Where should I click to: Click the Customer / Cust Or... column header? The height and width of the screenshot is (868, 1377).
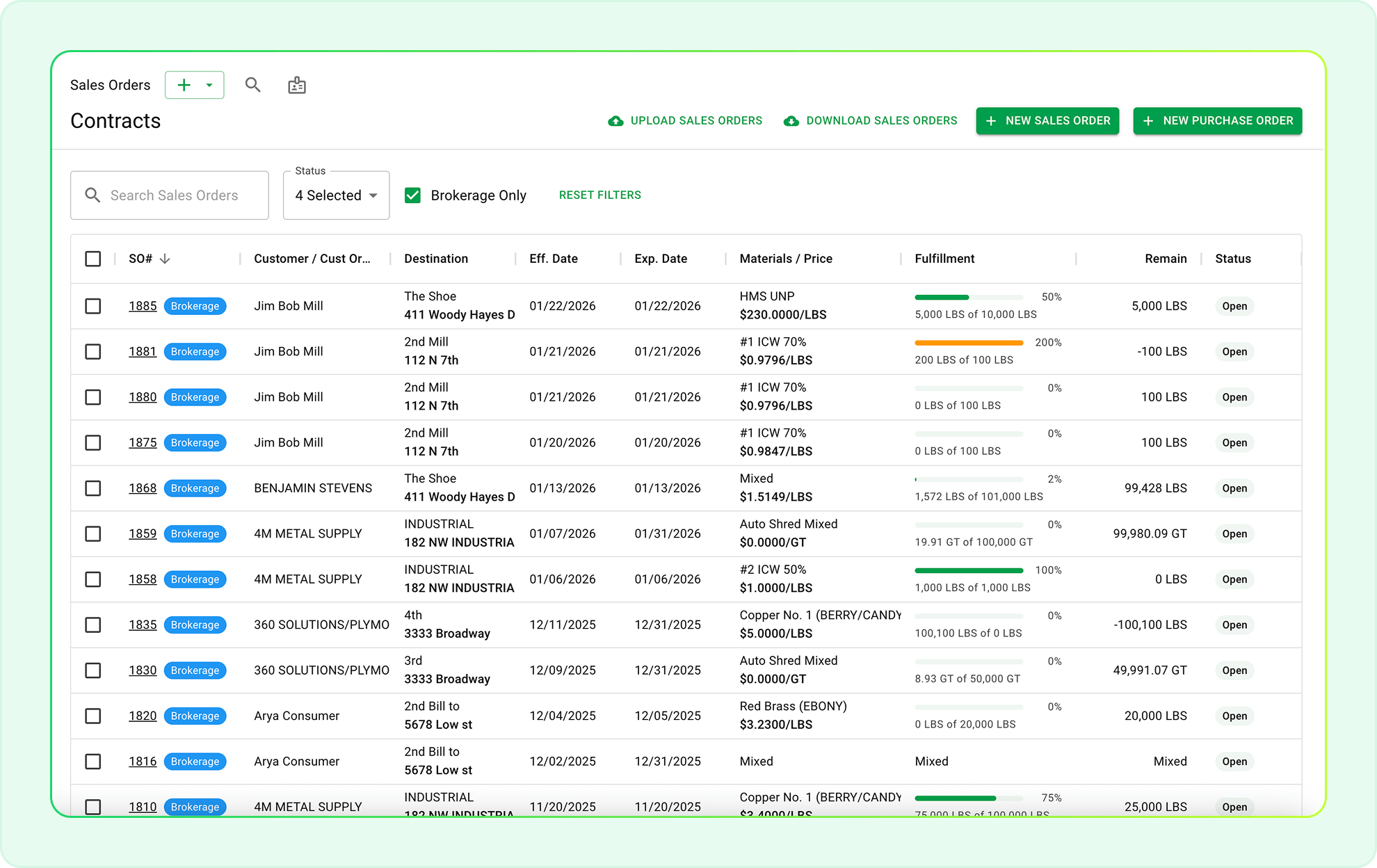312,259
